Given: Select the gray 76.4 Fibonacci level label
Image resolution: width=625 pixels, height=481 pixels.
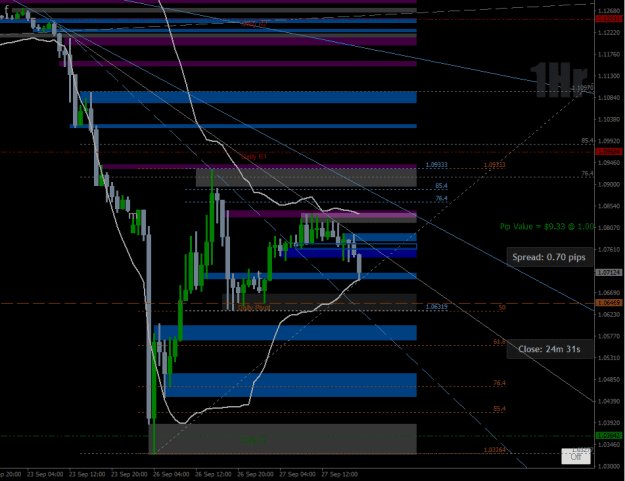Looking at the screenshot, I should 587,173.
